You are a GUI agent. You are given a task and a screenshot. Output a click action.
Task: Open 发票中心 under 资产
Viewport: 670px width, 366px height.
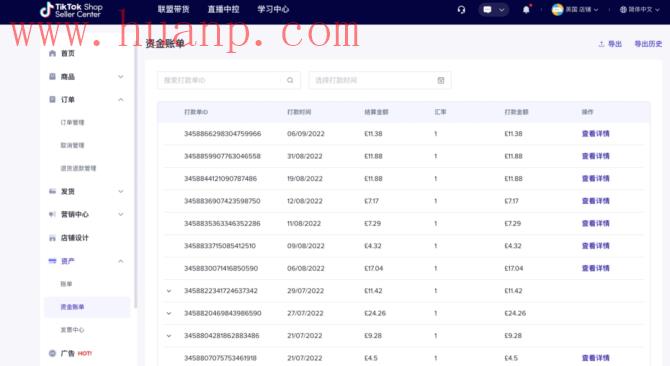tap(72, 330)
